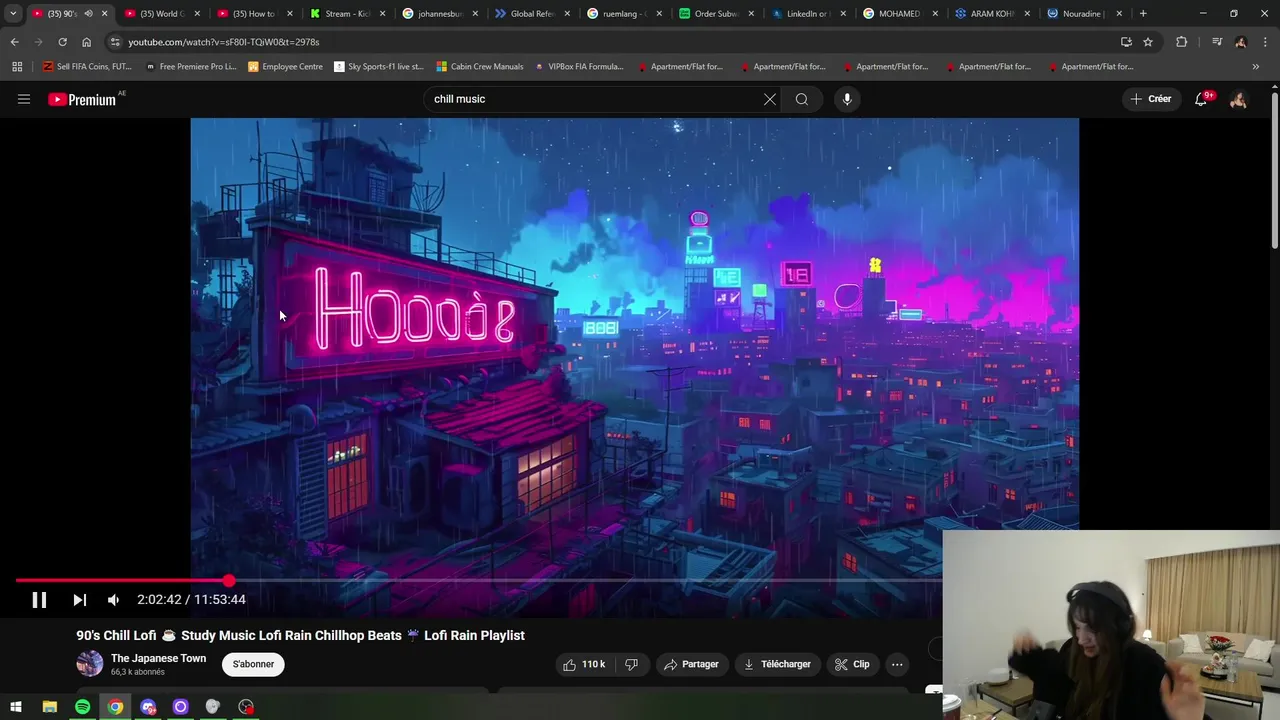
Task: Open tab search dropdown arrow
Action: [x=13, y=13]
